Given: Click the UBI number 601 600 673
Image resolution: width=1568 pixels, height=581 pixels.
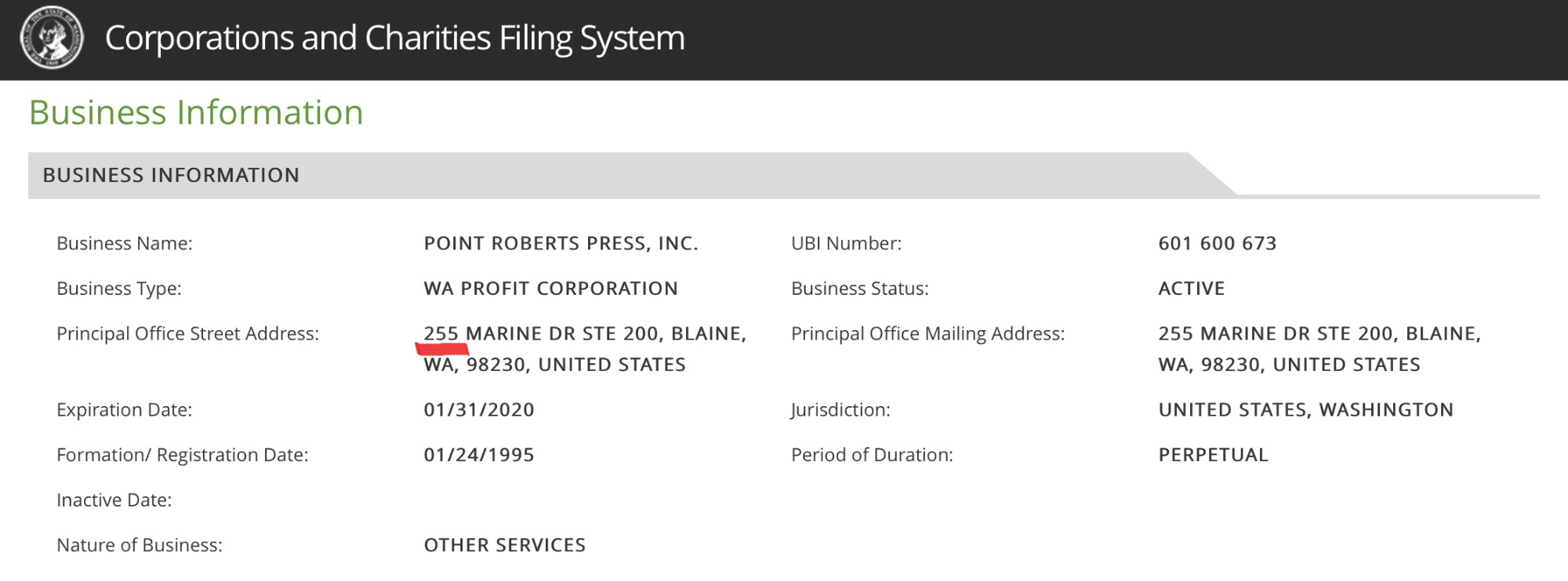Looking at the screenshot, I should pyautogui.click(x=1217, y=243).
